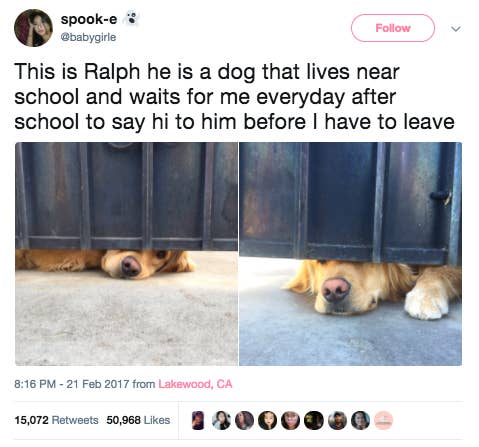Image resolution: width=479 pixels, height=447 pixels.
Task: Click the Follow button
Action: [x=393, y=28]
